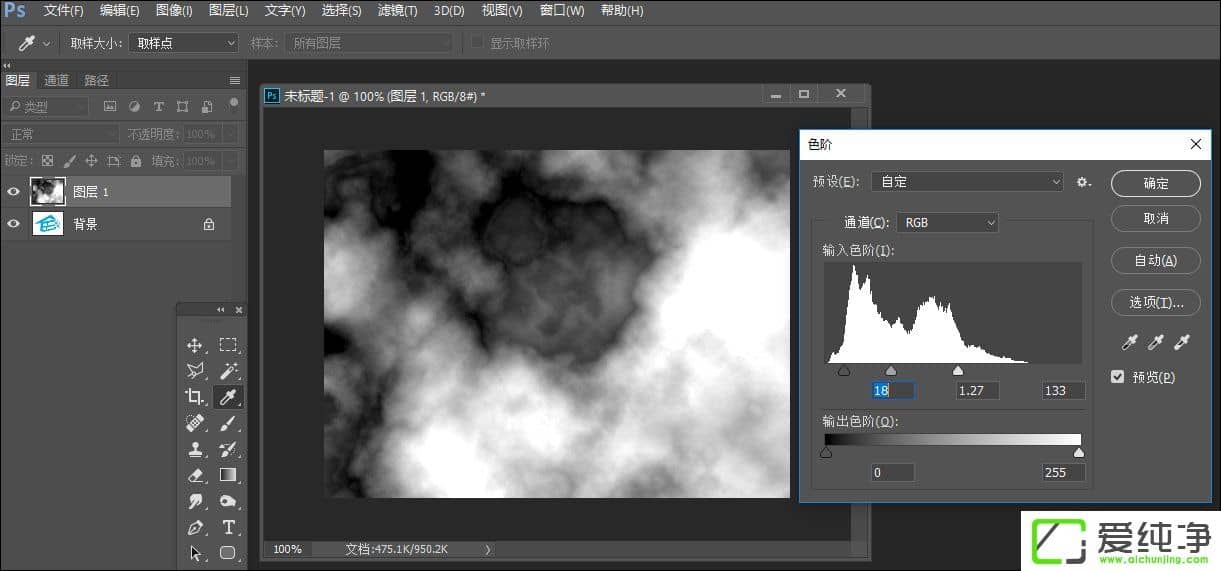Select the Pen tool

coord(195,527)
